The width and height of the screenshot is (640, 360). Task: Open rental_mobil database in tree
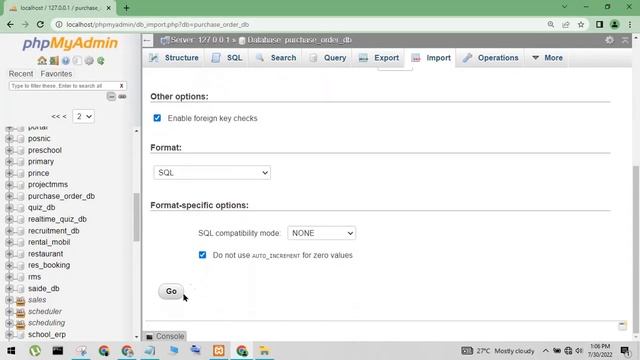49,242
